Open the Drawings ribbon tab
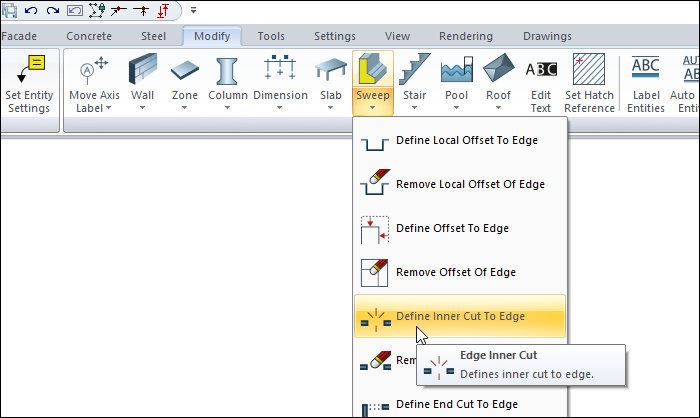 point(547,36)
